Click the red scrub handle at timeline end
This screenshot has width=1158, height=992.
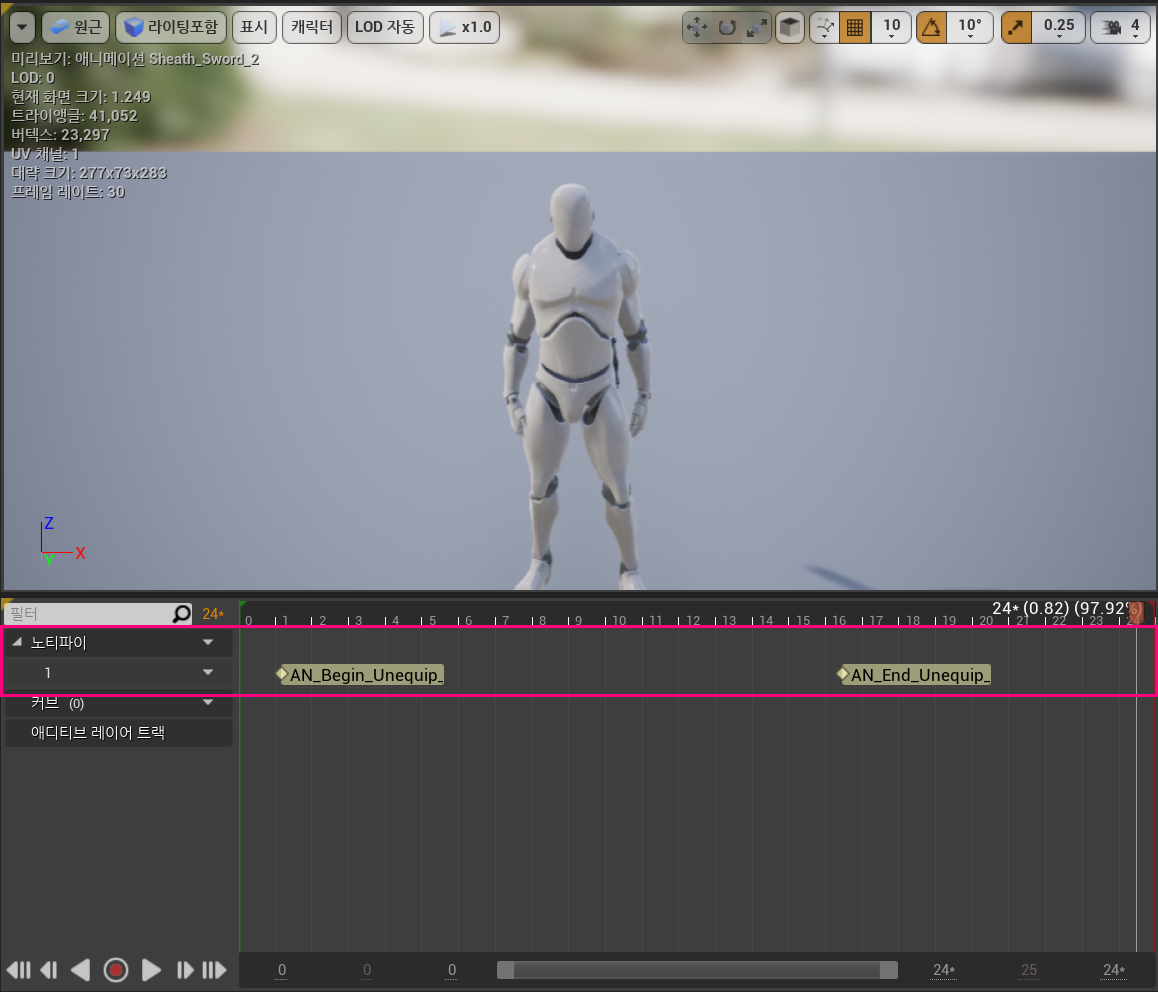pos(1136,613)
